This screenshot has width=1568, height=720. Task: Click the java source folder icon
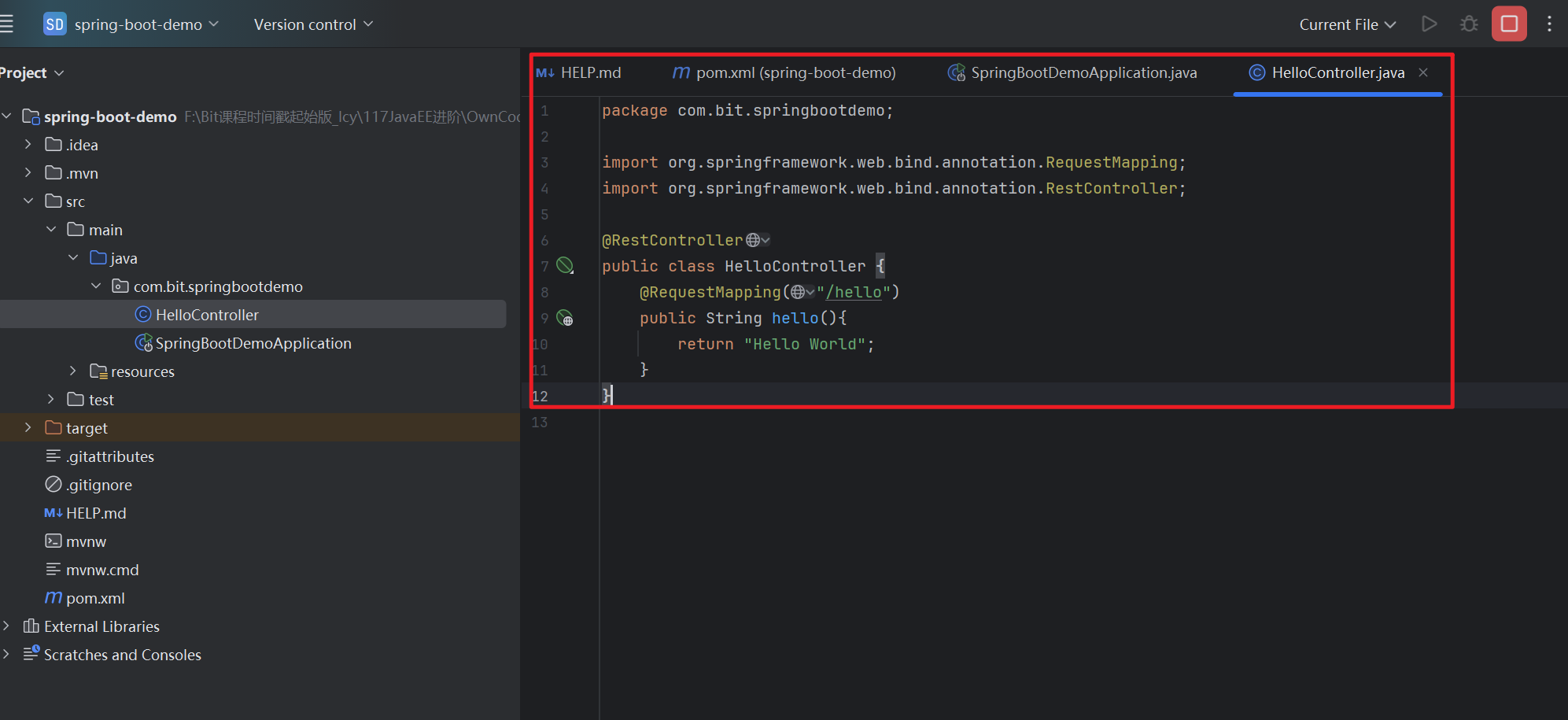click(98, 258)
